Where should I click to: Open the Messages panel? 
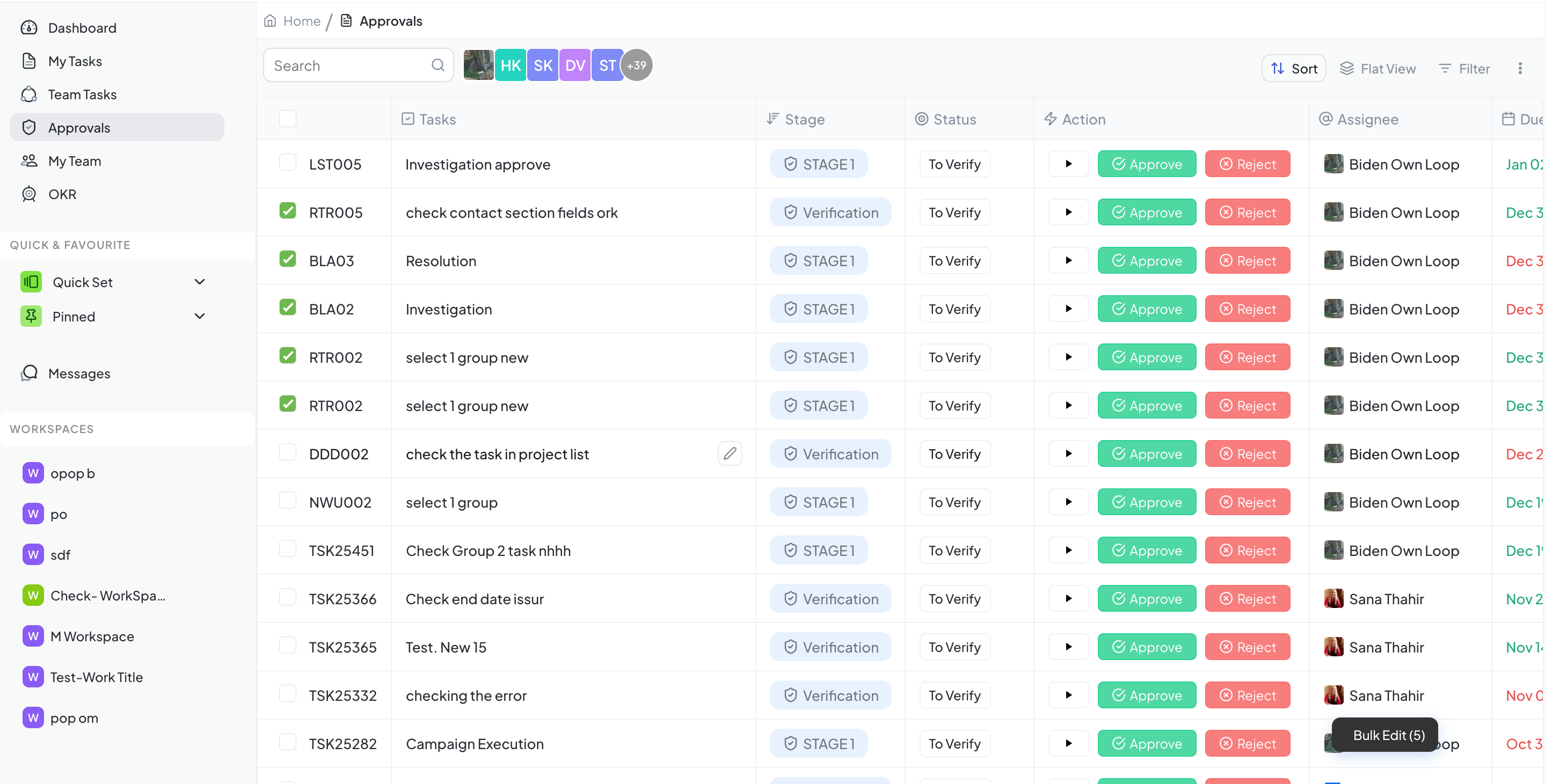pos(79,373)
